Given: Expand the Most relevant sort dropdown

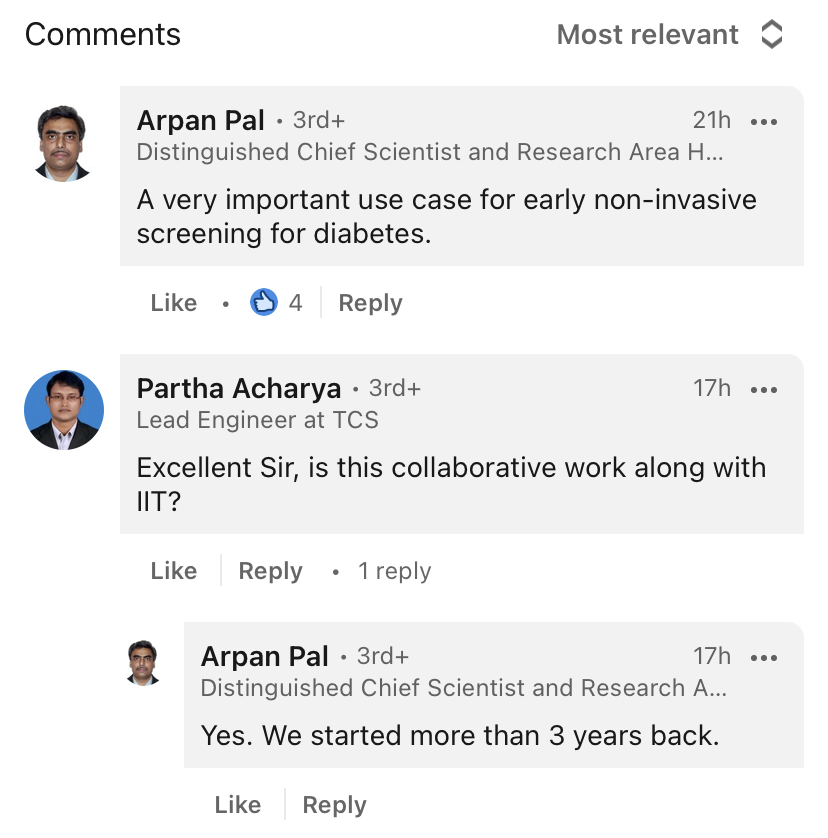Looking at the screenshot, I should [669, 35].
